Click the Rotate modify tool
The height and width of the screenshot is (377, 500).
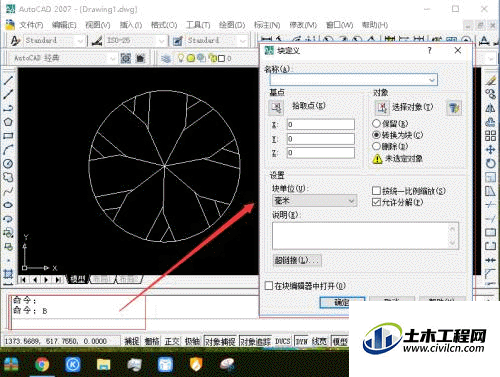pyautogui.click(x=490, y=163)
